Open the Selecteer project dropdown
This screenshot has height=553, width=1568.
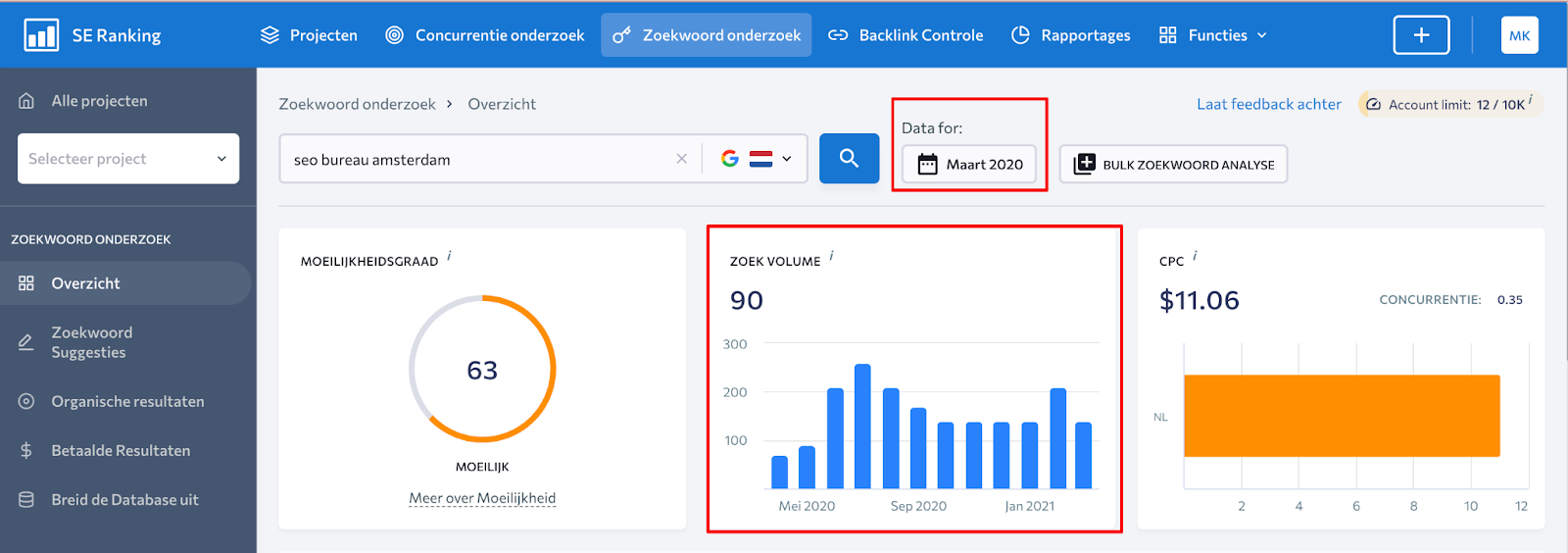[x=128, y=159]
